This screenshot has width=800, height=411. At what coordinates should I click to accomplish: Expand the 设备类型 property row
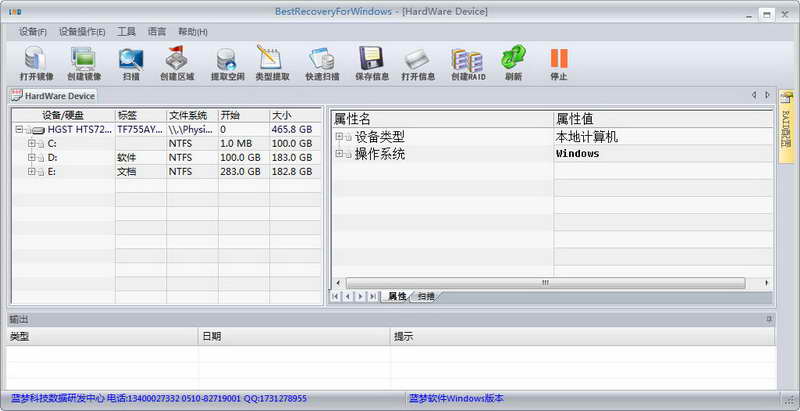tap(339, 137)
